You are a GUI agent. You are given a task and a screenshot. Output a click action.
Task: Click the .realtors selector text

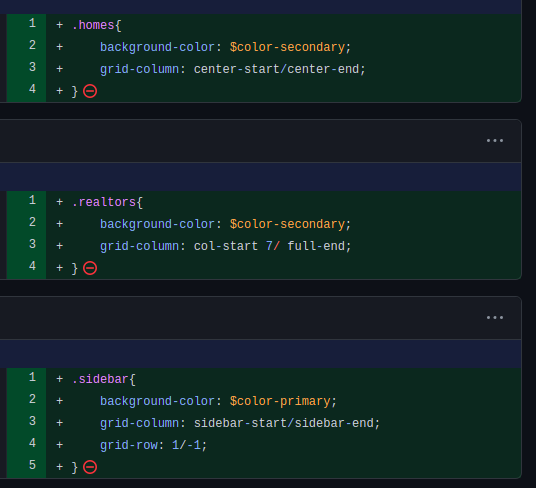(104, 202)
